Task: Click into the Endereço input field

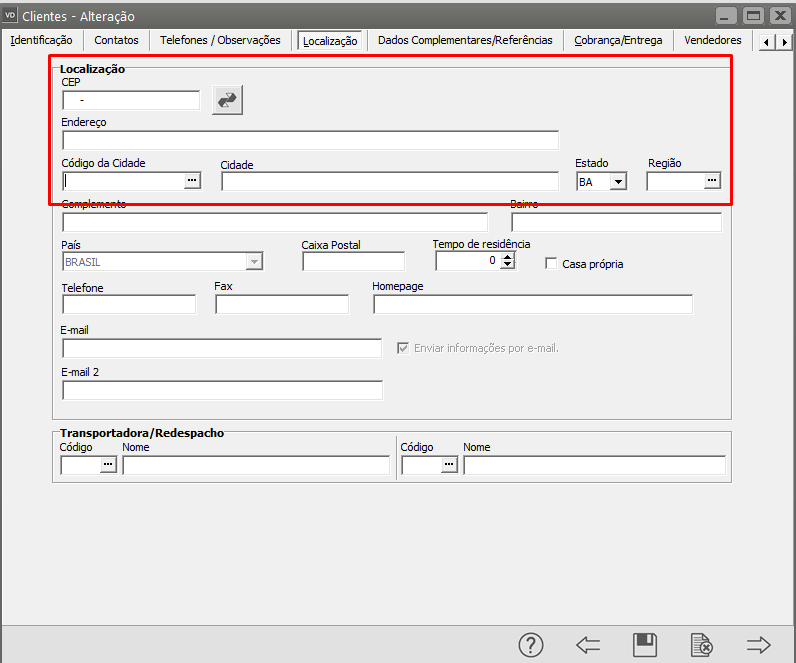Action: pos(310,140)
